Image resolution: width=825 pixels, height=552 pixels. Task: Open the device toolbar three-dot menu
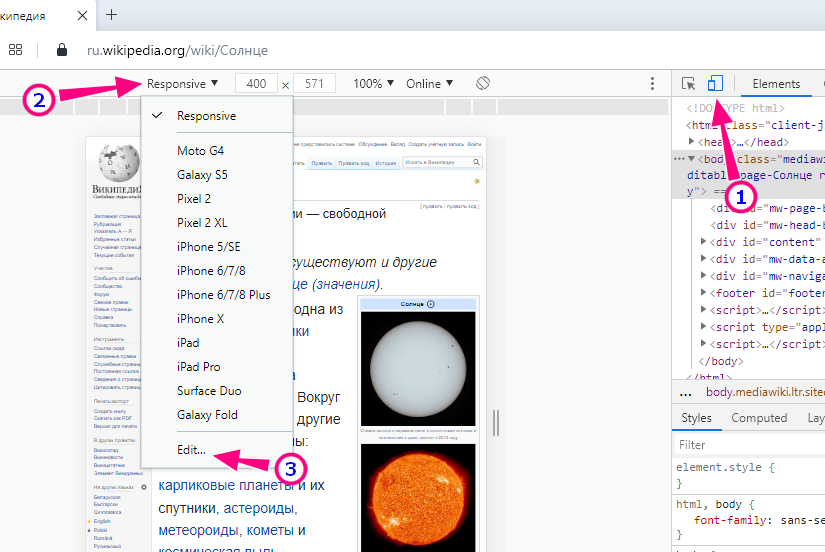click(x=652, y=83)
